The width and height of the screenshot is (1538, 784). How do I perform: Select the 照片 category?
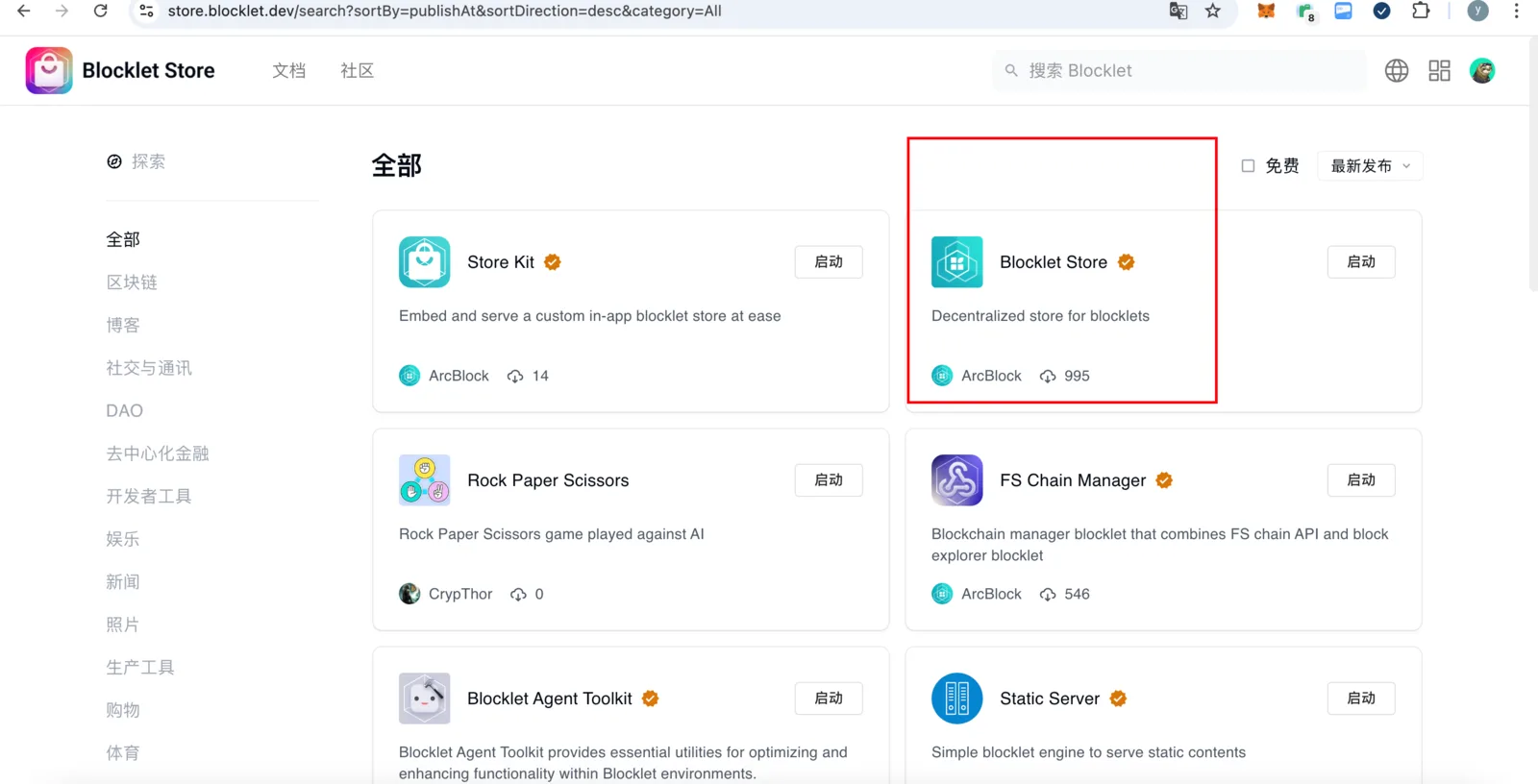point(123,625)
